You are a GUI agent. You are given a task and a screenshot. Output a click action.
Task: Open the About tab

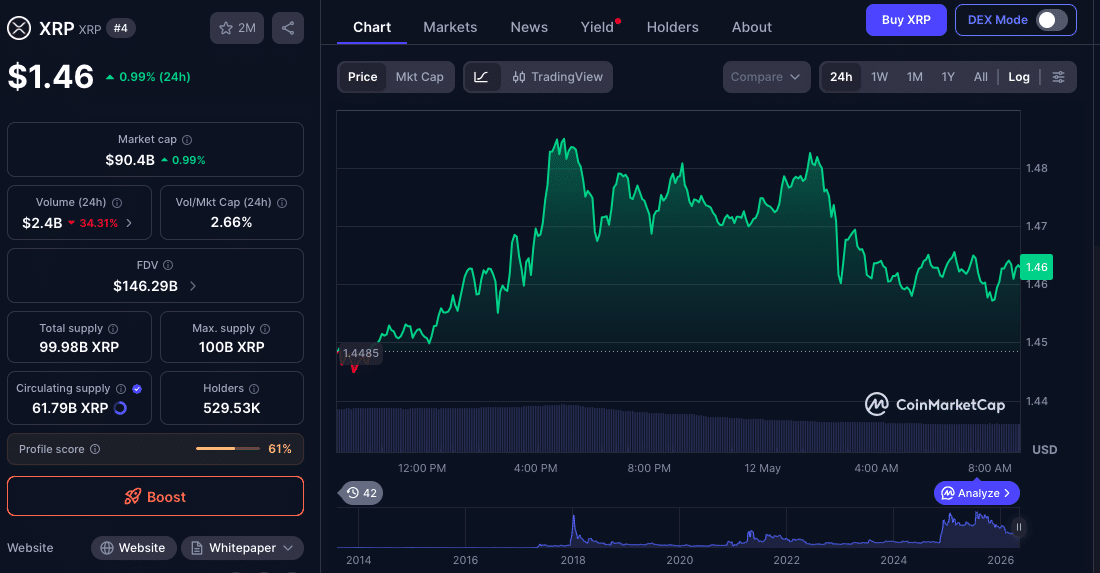[751, 27]
